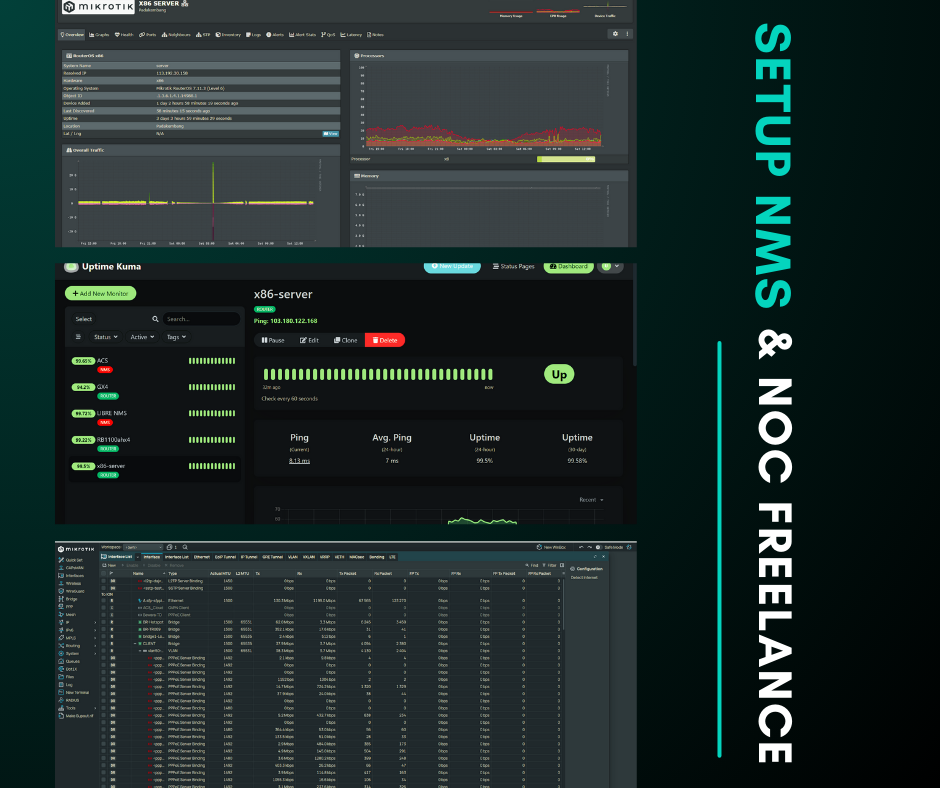Expand the Tags filter dropdown

coord(178,337)
